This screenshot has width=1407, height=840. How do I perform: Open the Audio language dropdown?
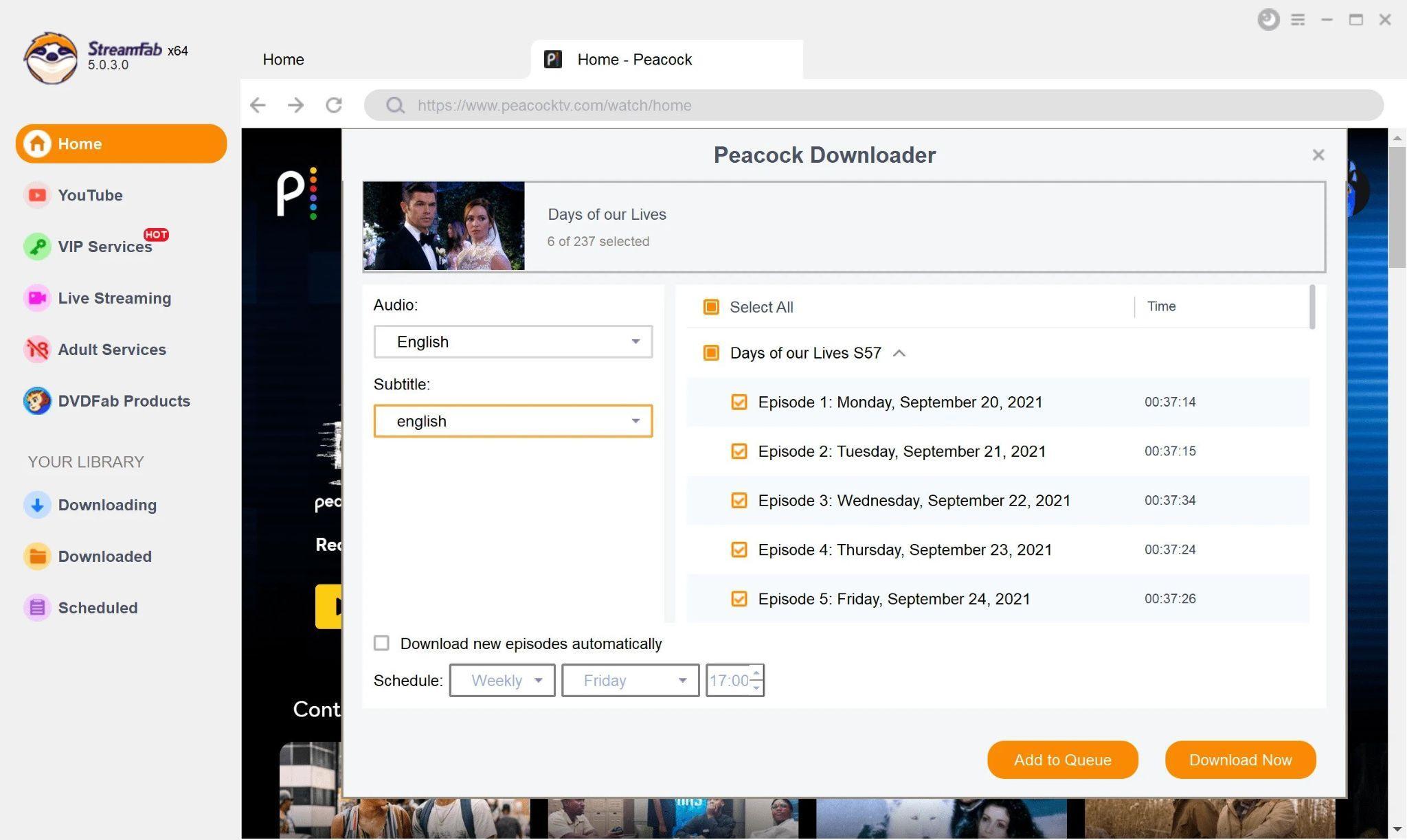(x=513, y=341)
